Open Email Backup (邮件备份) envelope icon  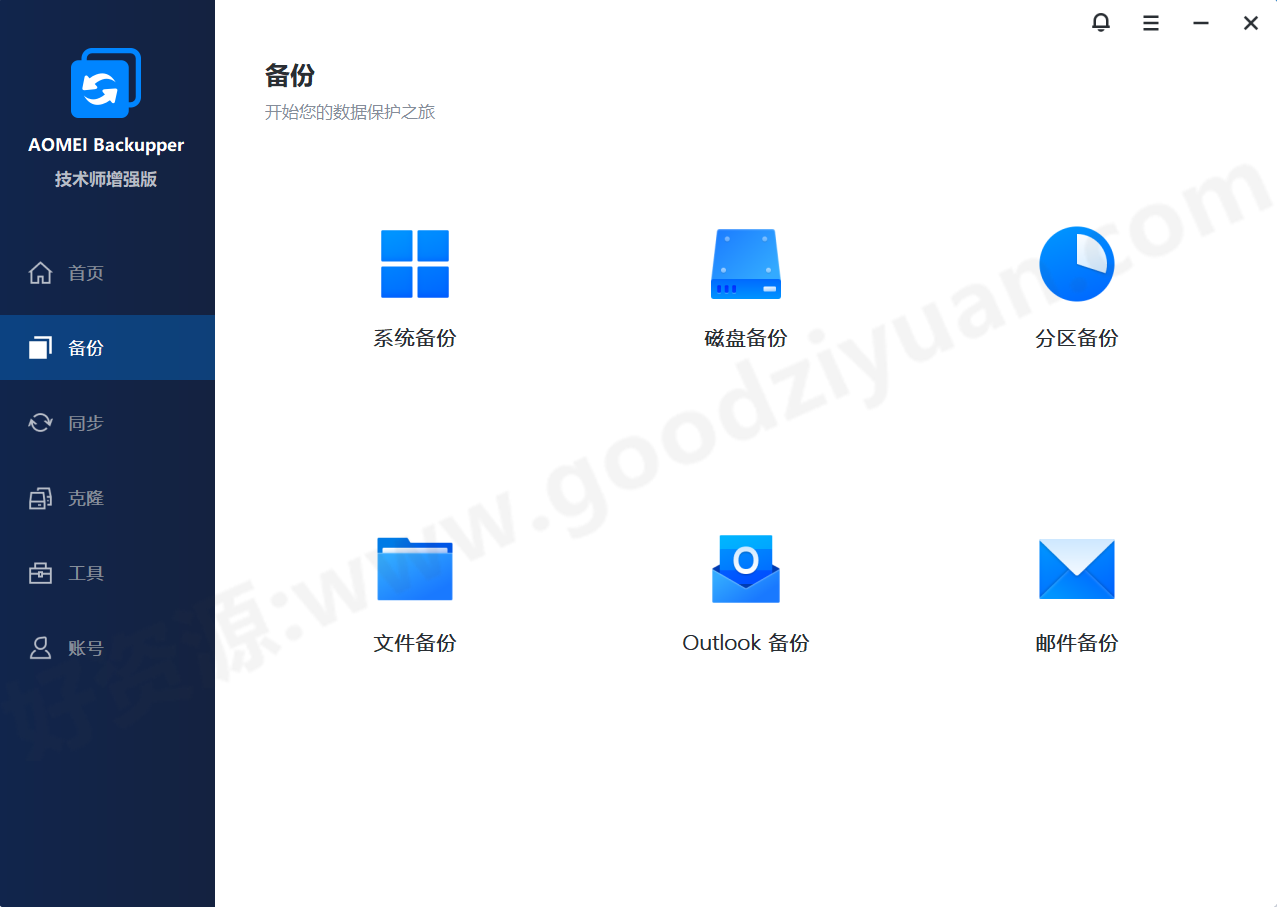click(x=1076, y=569)
